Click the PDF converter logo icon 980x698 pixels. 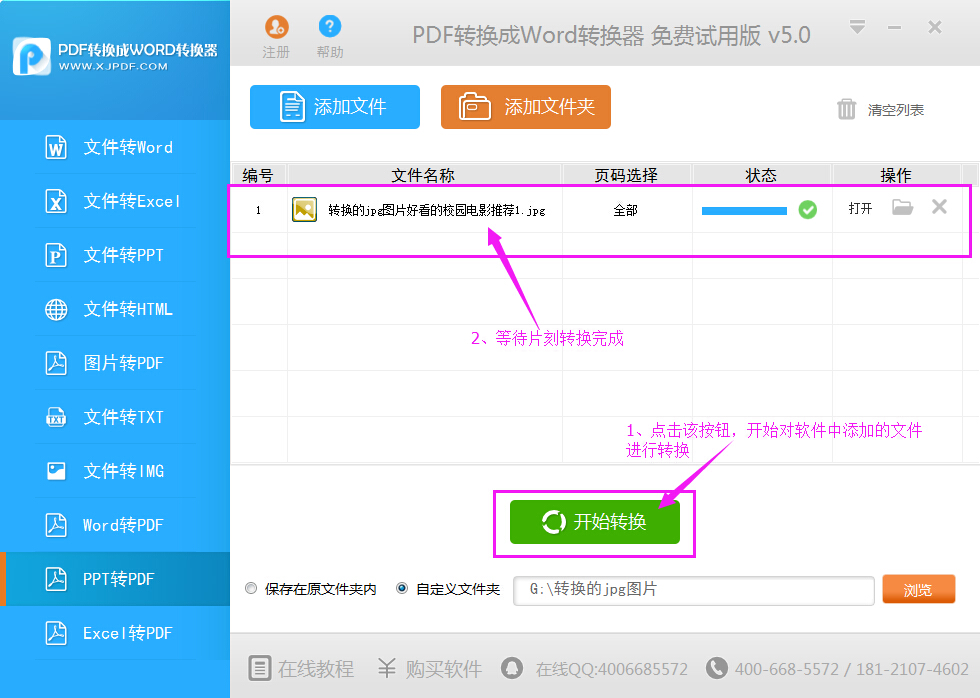pyautogui.click(x=31, y=57)
